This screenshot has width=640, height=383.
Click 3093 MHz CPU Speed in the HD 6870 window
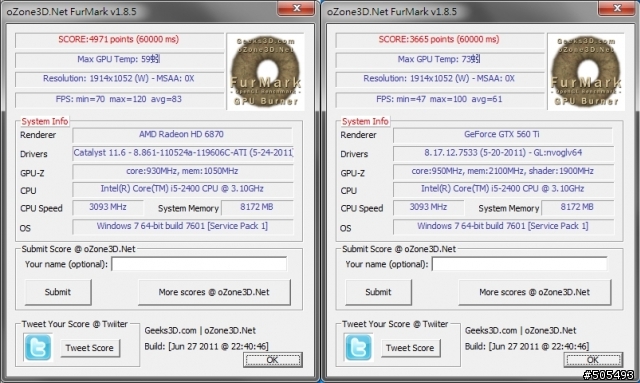pos(108,207)
